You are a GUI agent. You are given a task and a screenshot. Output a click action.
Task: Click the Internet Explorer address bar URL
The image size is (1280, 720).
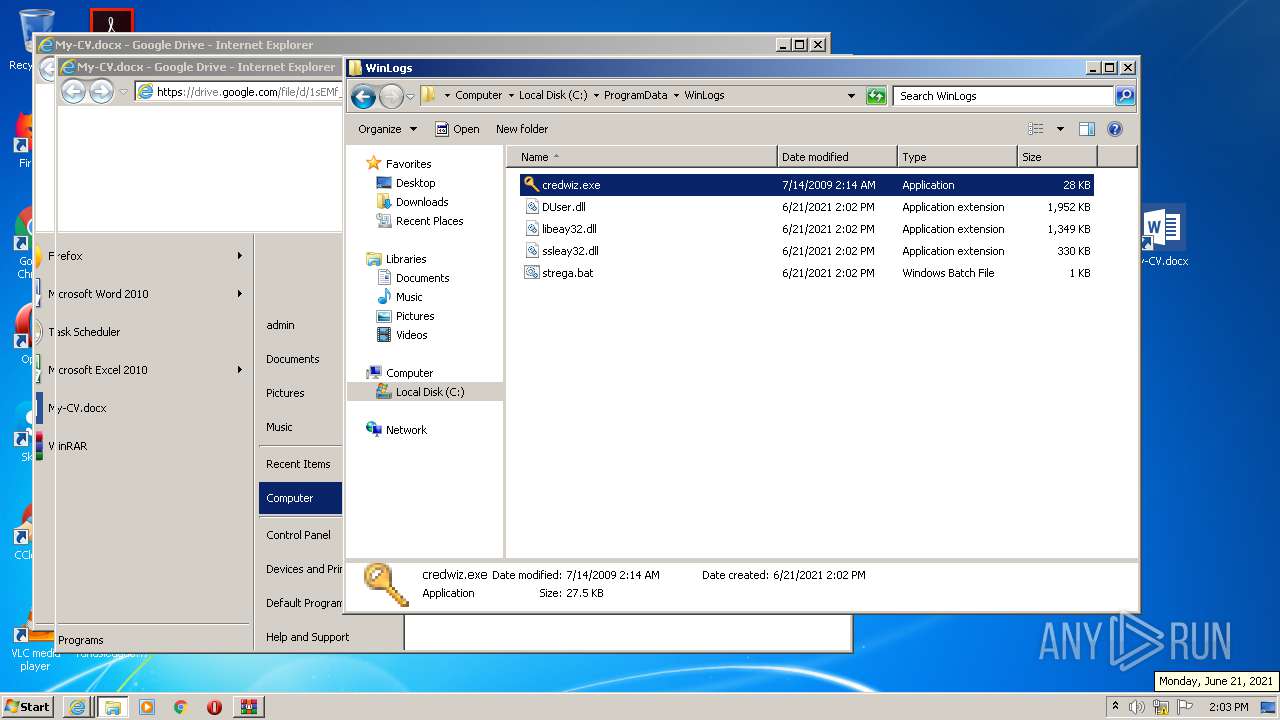(247, 92)
